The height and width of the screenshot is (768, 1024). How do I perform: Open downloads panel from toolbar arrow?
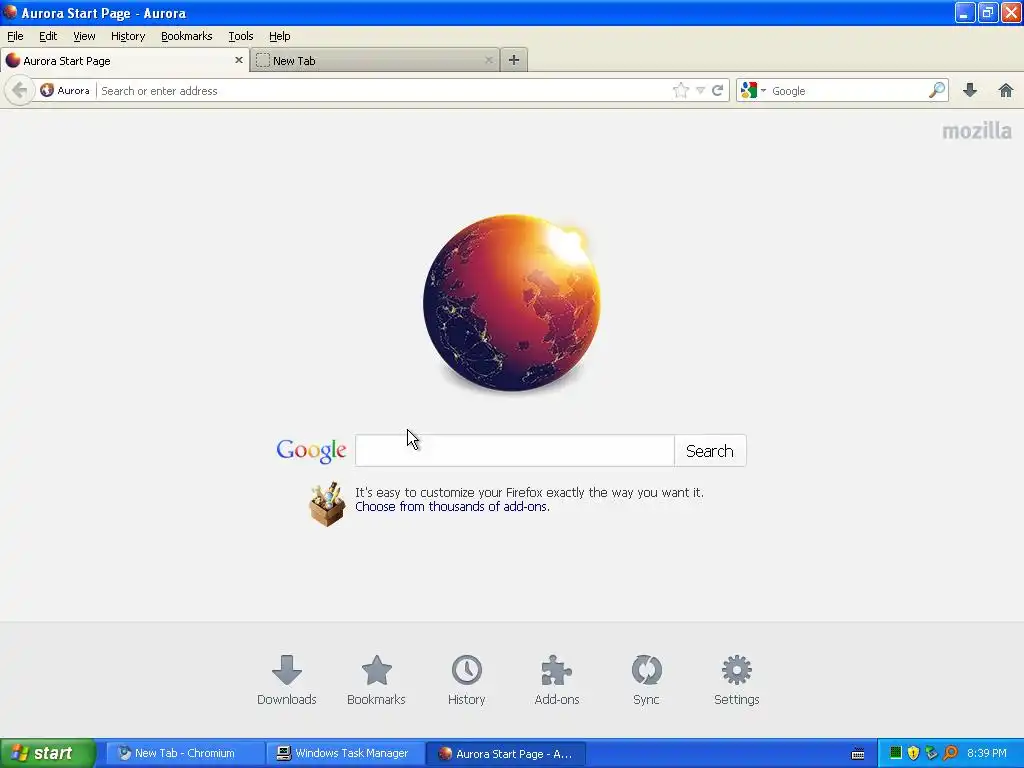970,90
